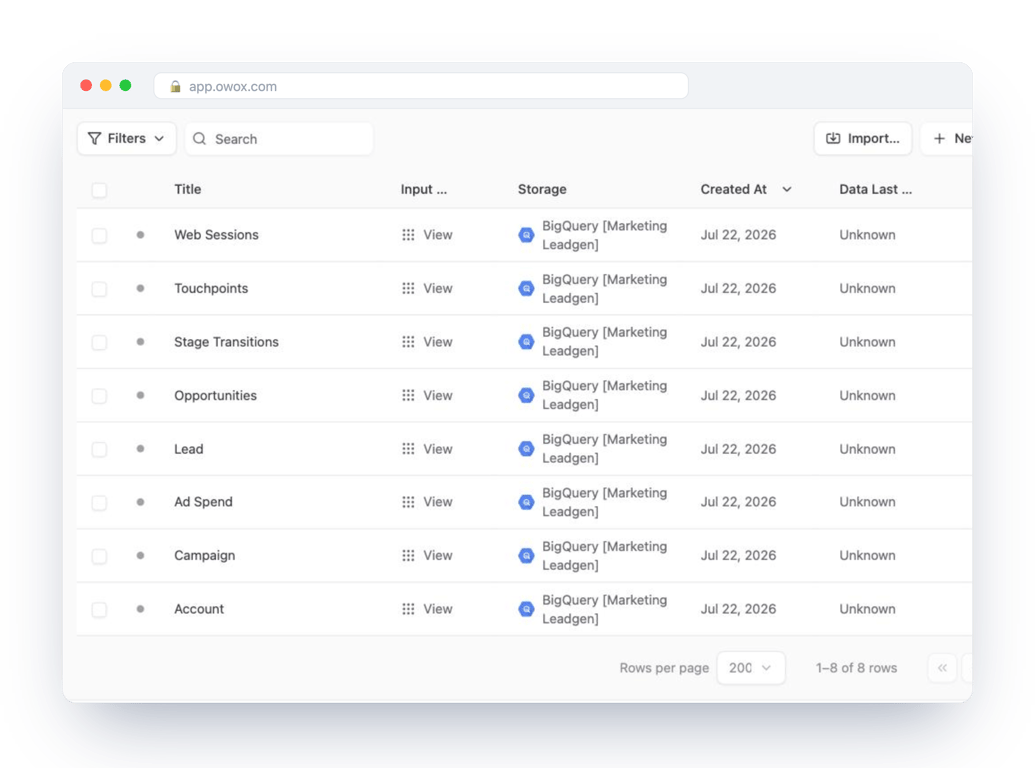Click the Storage column header

pyautogui.click(x=542, y=189)
